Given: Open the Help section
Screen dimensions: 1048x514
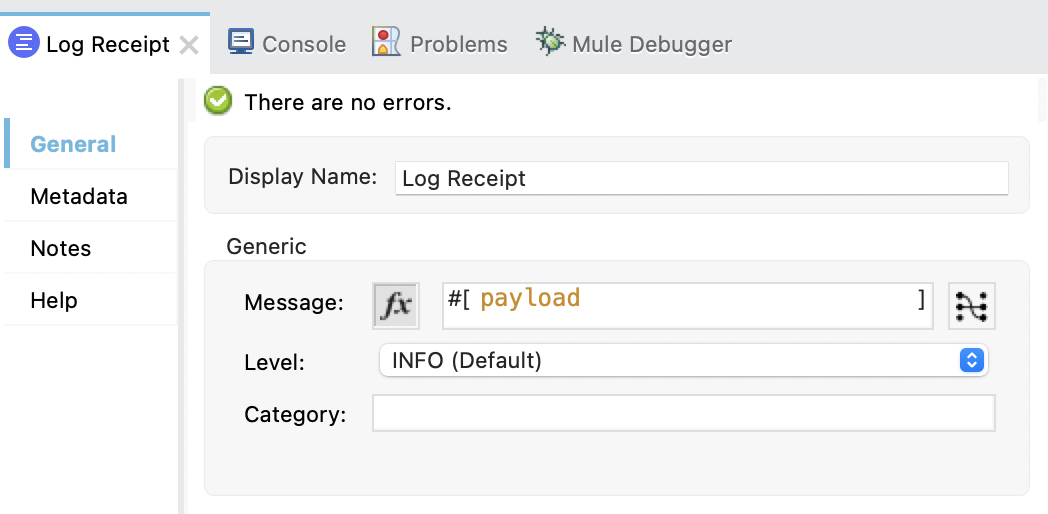Looking at the screenshot, I should (54, 300).
